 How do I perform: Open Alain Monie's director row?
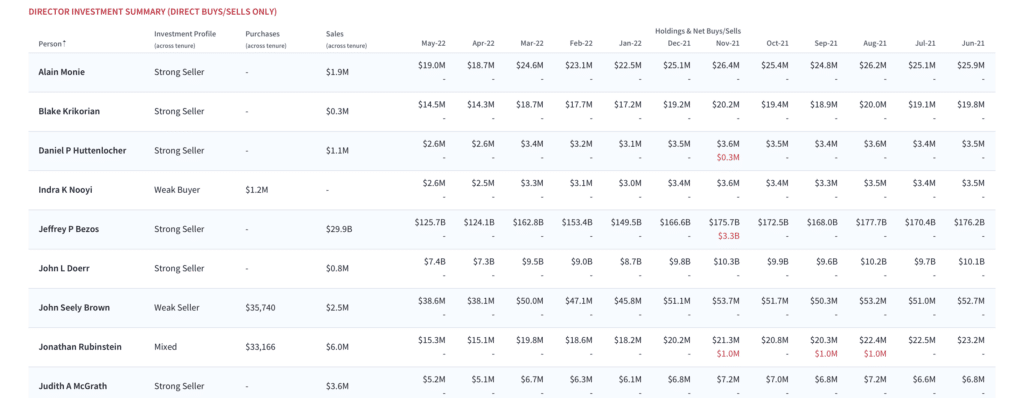click(x=517, y=73)
